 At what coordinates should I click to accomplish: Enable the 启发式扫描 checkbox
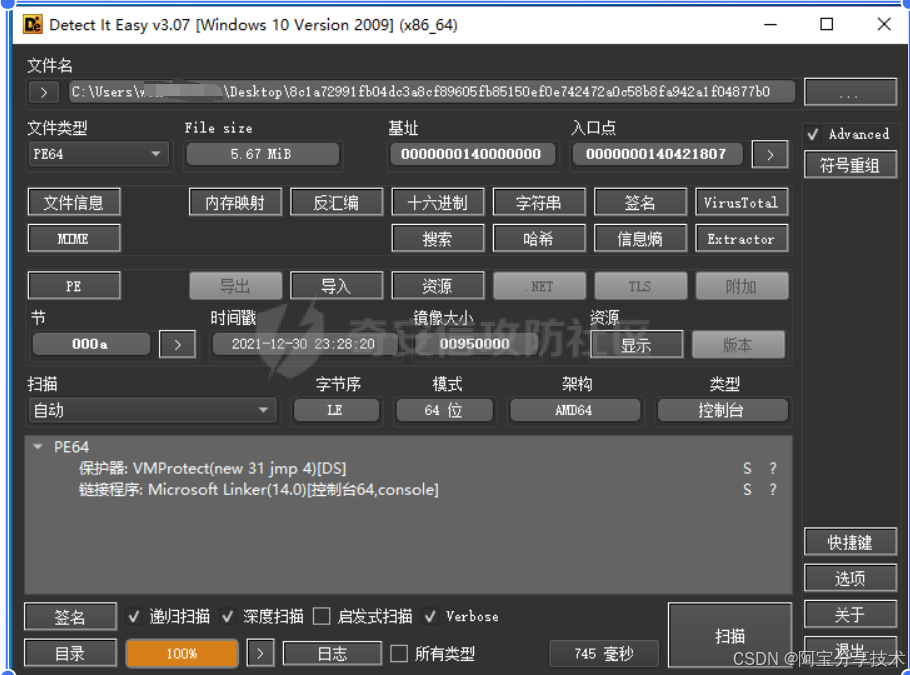pos(322,616)
